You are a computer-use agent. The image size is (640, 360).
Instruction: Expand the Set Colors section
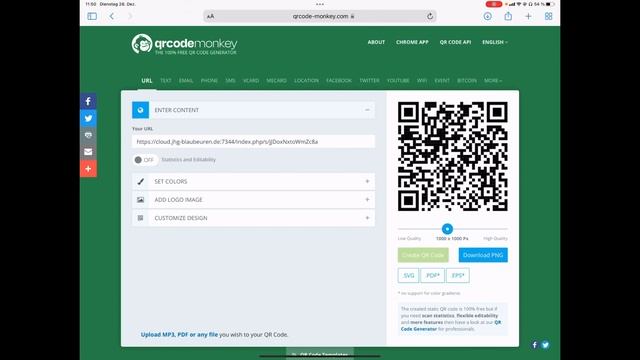pyautogui.click(x=367, y=181)
